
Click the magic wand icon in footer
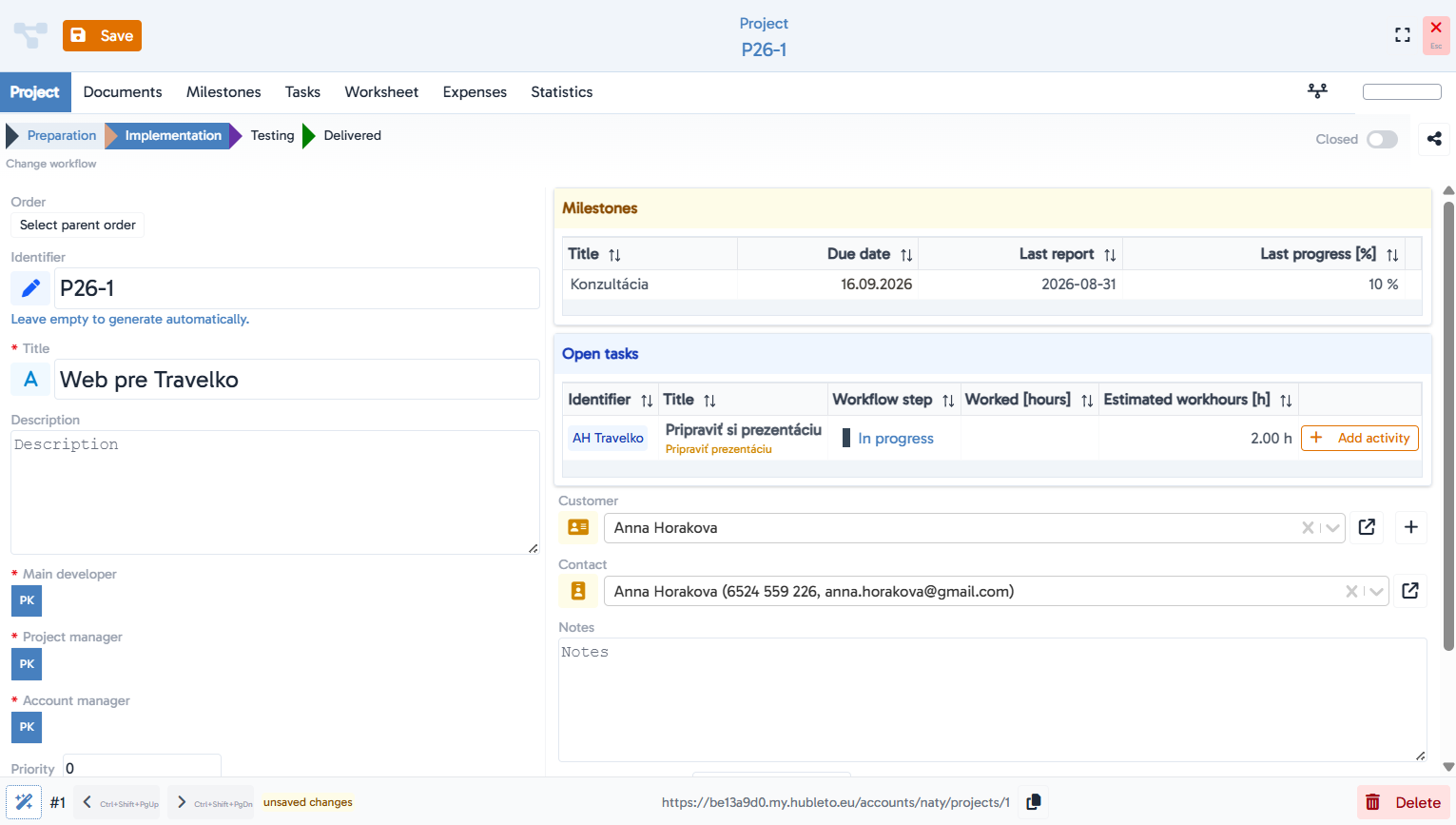pos(24,802)
